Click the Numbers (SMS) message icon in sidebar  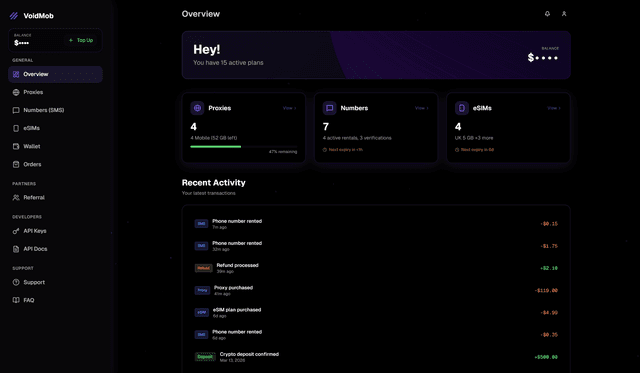click(16, 110)
